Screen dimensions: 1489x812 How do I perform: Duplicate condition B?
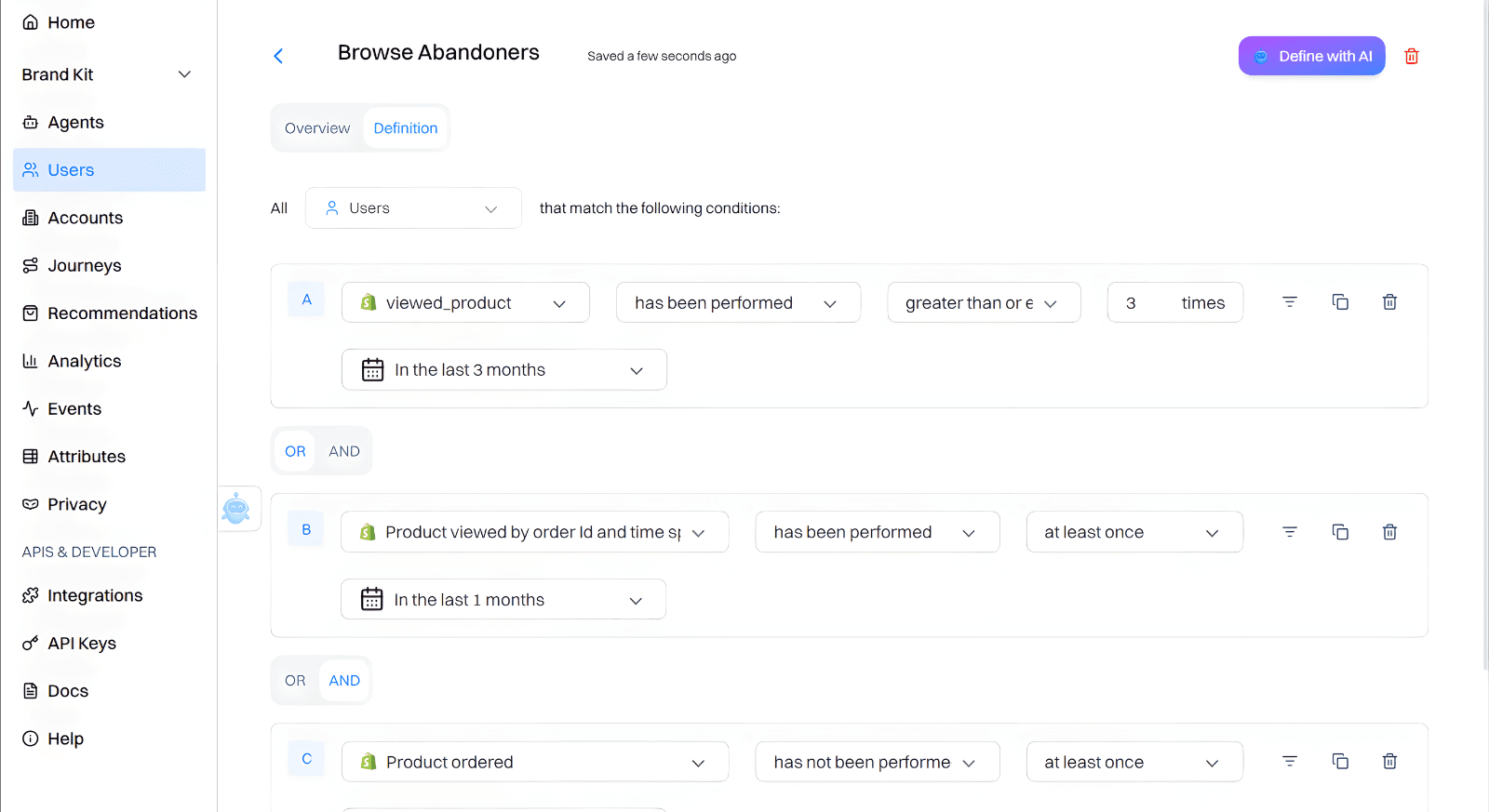(x=1340, y=532)
